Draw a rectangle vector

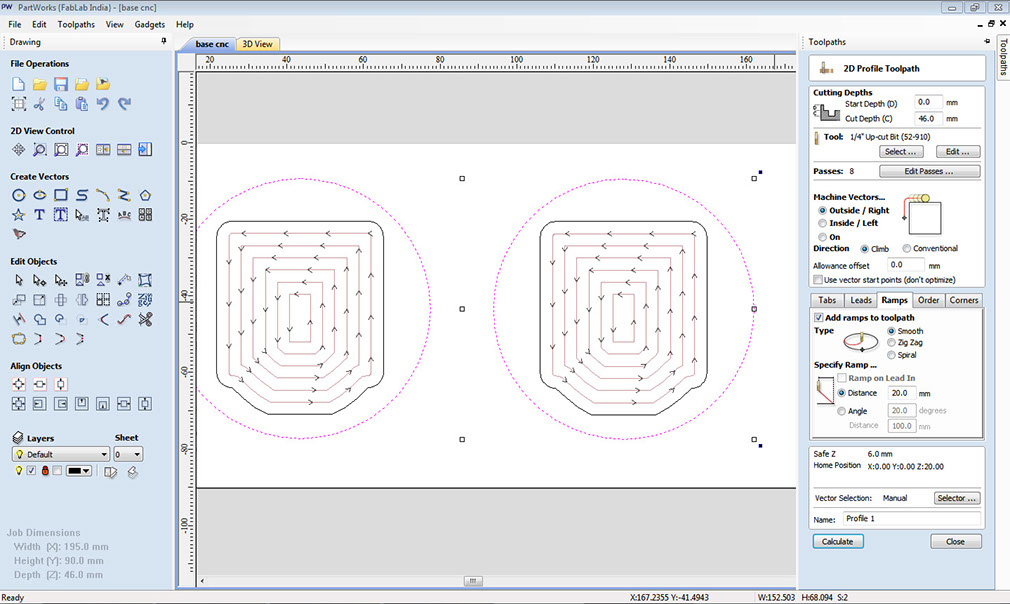(61, 195)
